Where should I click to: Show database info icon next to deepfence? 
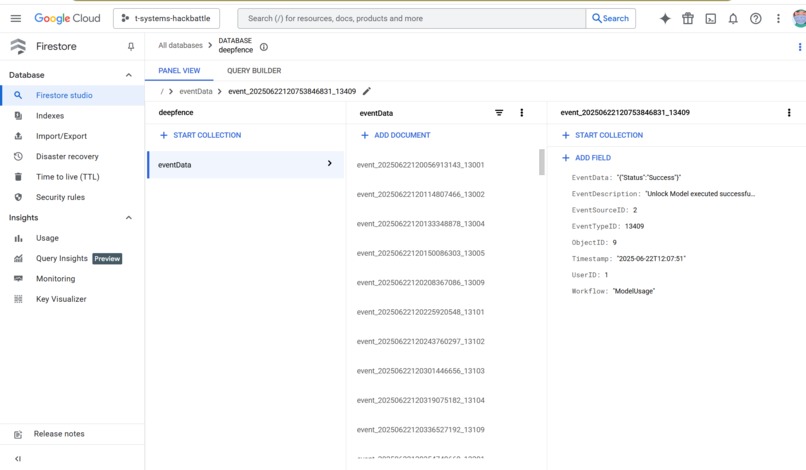tap(264, 47)
